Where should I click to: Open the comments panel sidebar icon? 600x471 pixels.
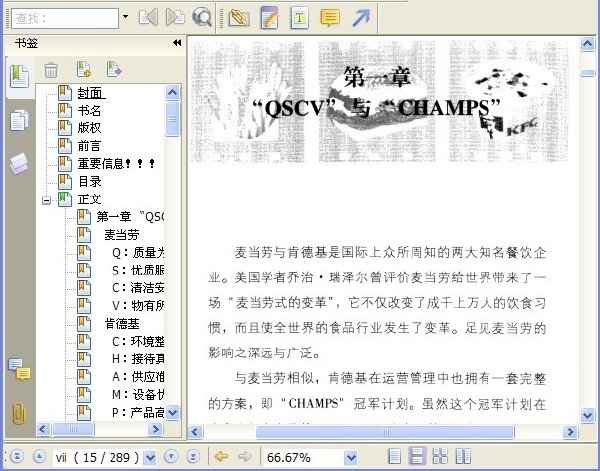point(19,369)
